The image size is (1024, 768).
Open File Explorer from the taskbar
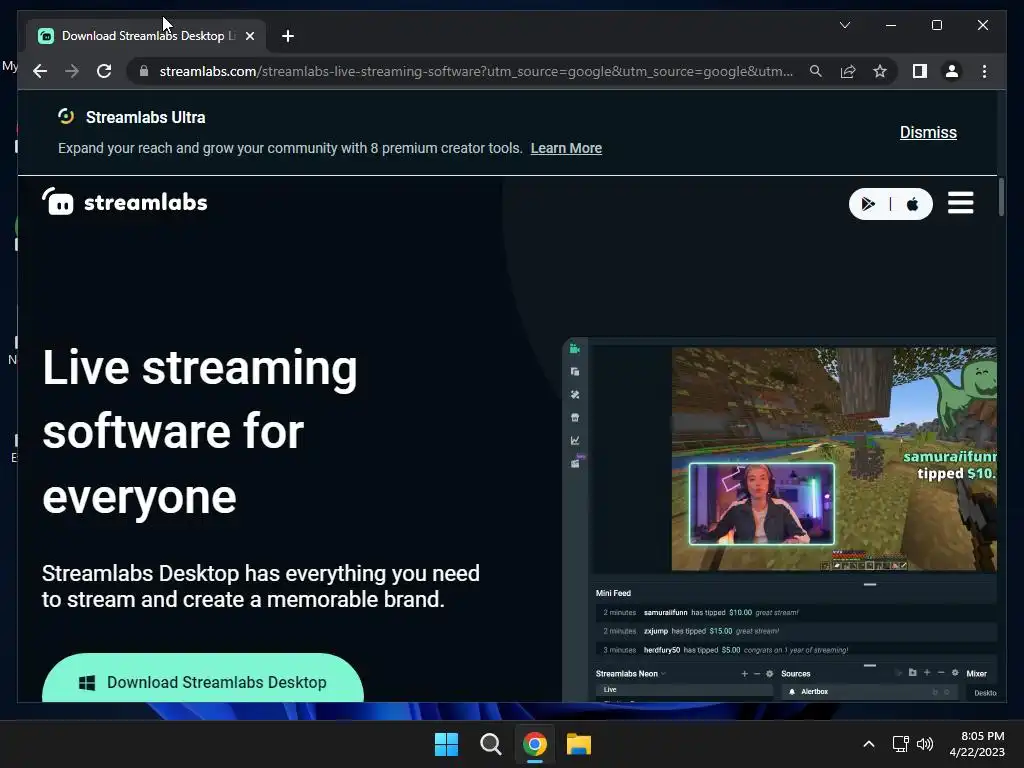(579, 744)
